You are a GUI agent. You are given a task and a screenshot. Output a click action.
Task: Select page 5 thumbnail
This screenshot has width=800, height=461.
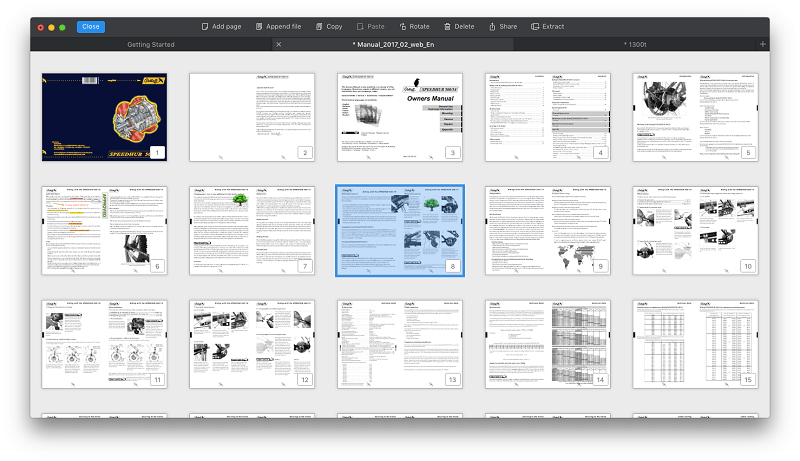[695, 117]
